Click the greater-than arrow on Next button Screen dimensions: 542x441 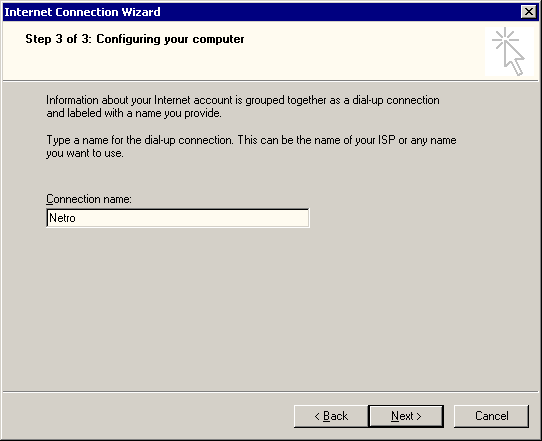coord(419,416)
